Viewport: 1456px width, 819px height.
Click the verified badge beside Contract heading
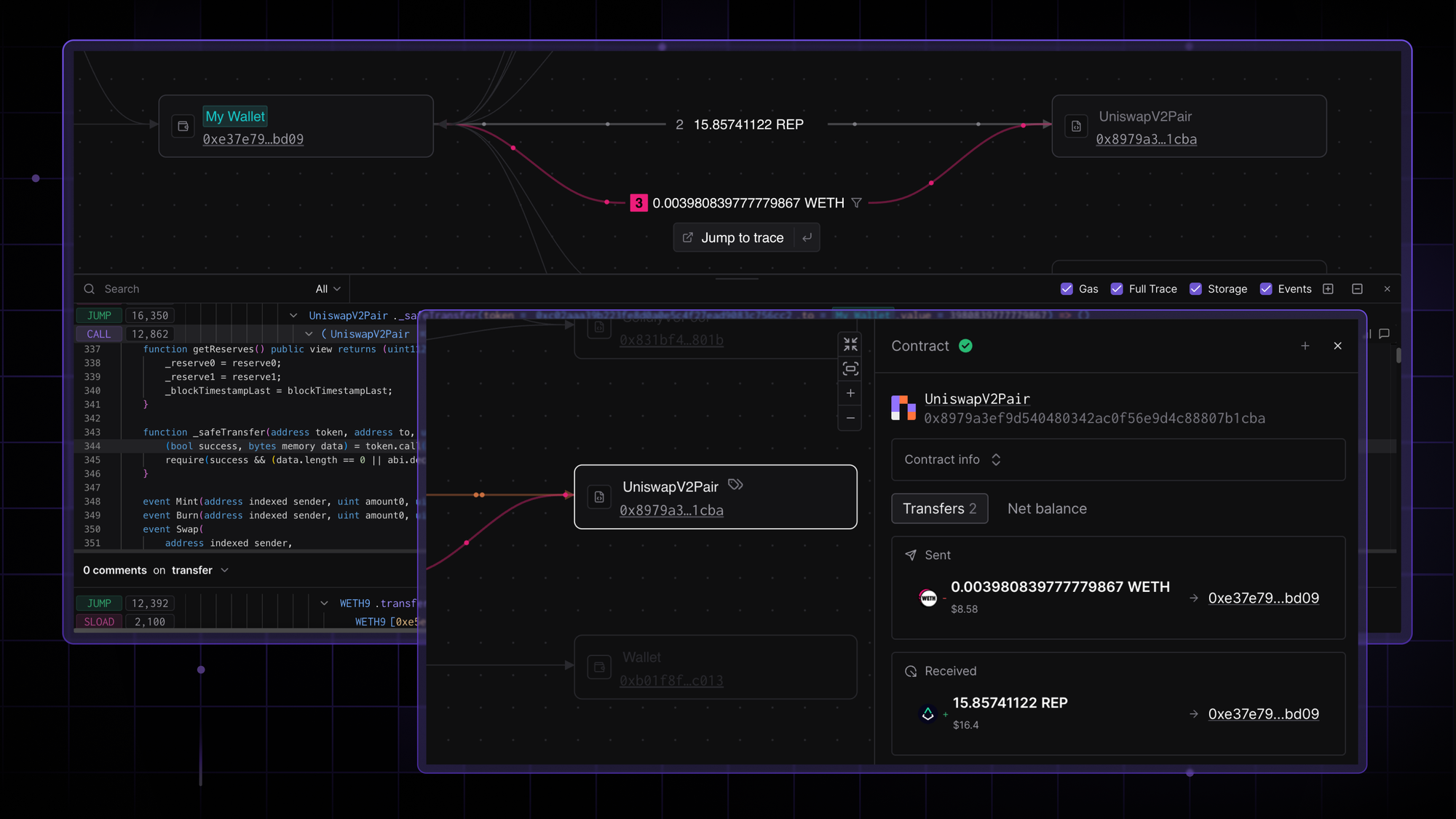966,346
